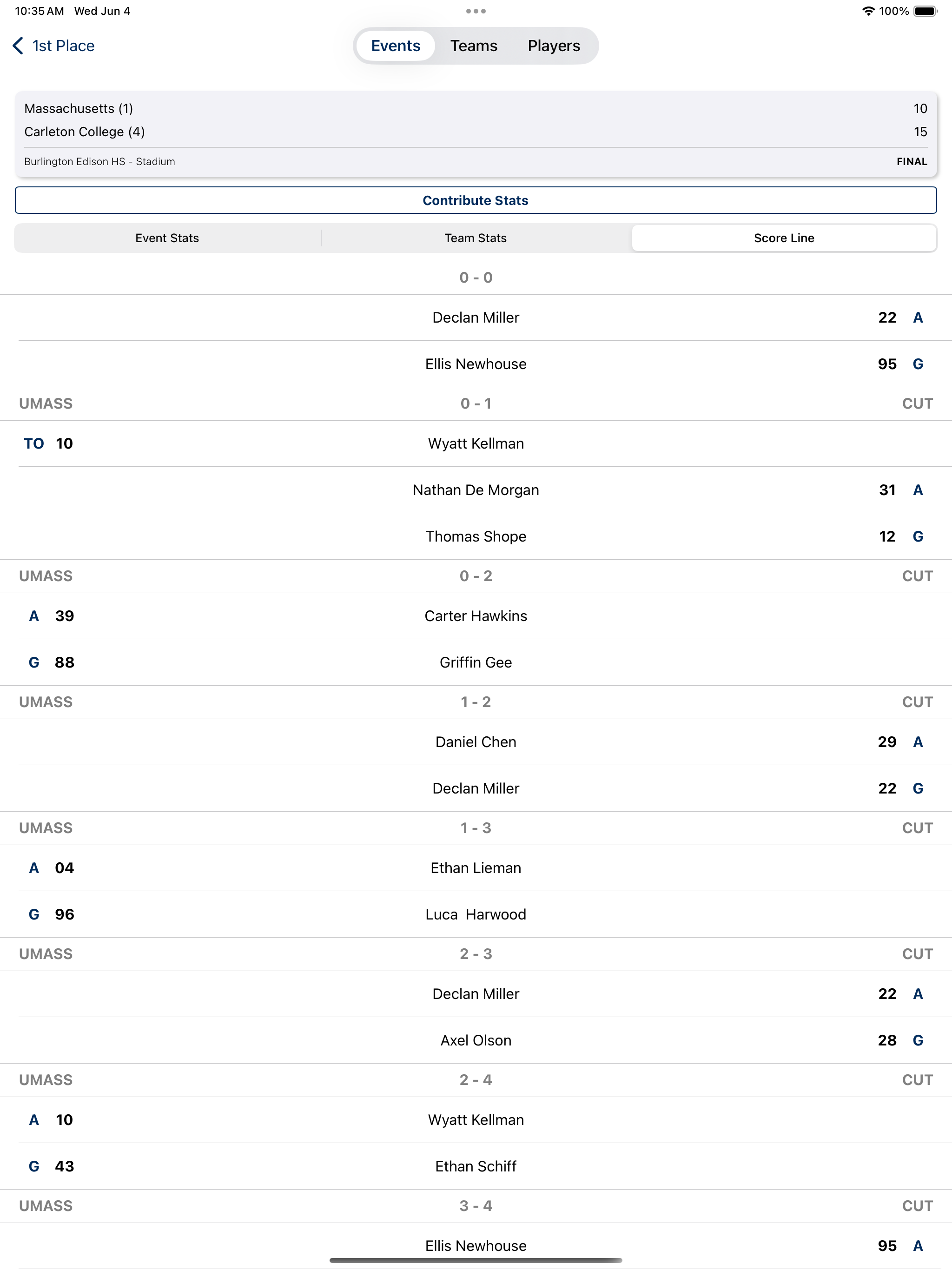This screenshot has width=952, height=1270.
Task: Tap the 1st Place back link
Action: tap(63, 46)
